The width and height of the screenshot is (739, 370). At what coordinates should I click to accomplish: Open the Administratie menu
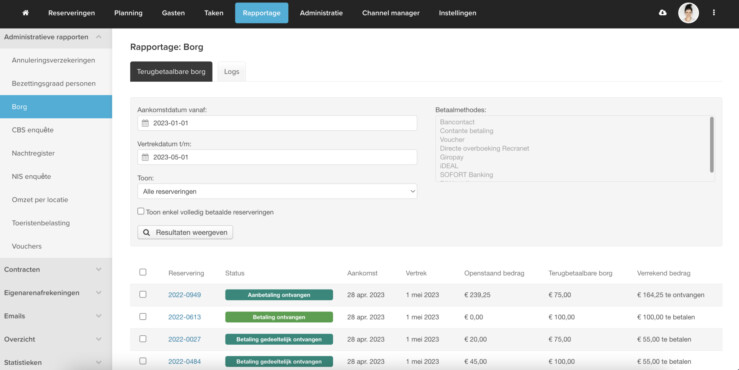(x=321, y=13)
